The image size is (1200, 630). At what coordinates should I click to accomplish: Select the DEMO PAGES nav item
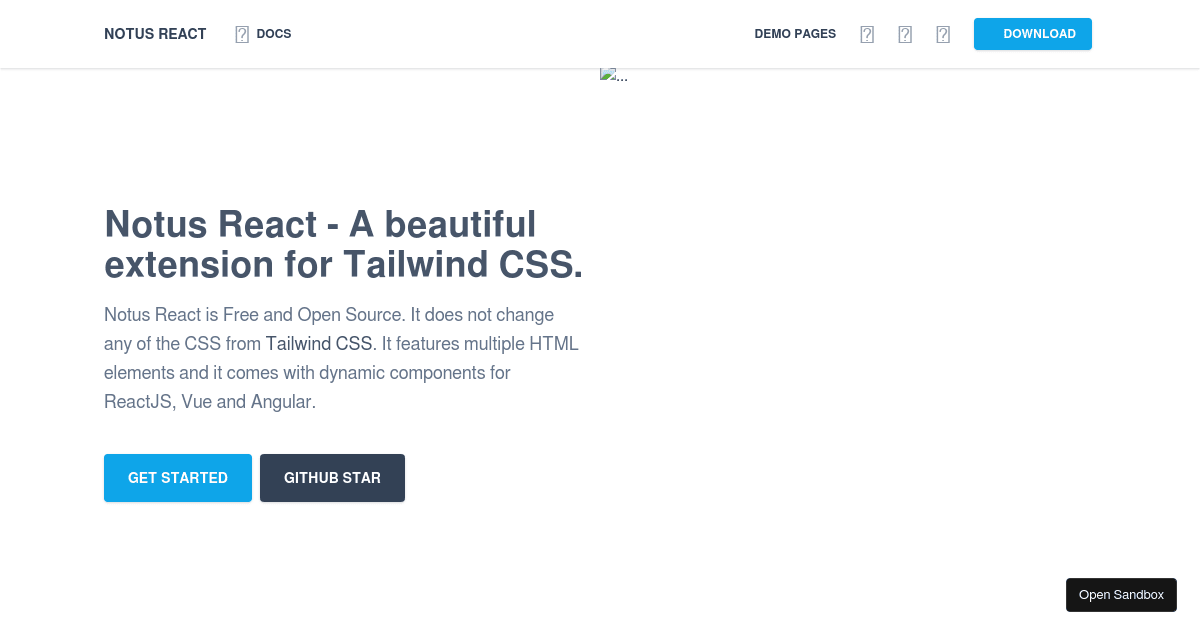(x=795, y=34)
